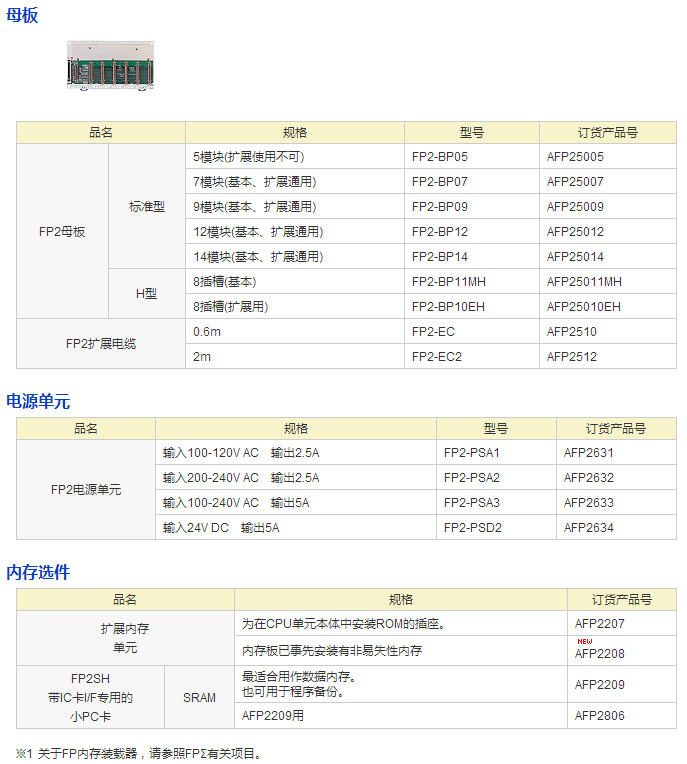Click the NEW badge above AFP2208
This screenshot has height=764, width=687.
pos(584,641)
